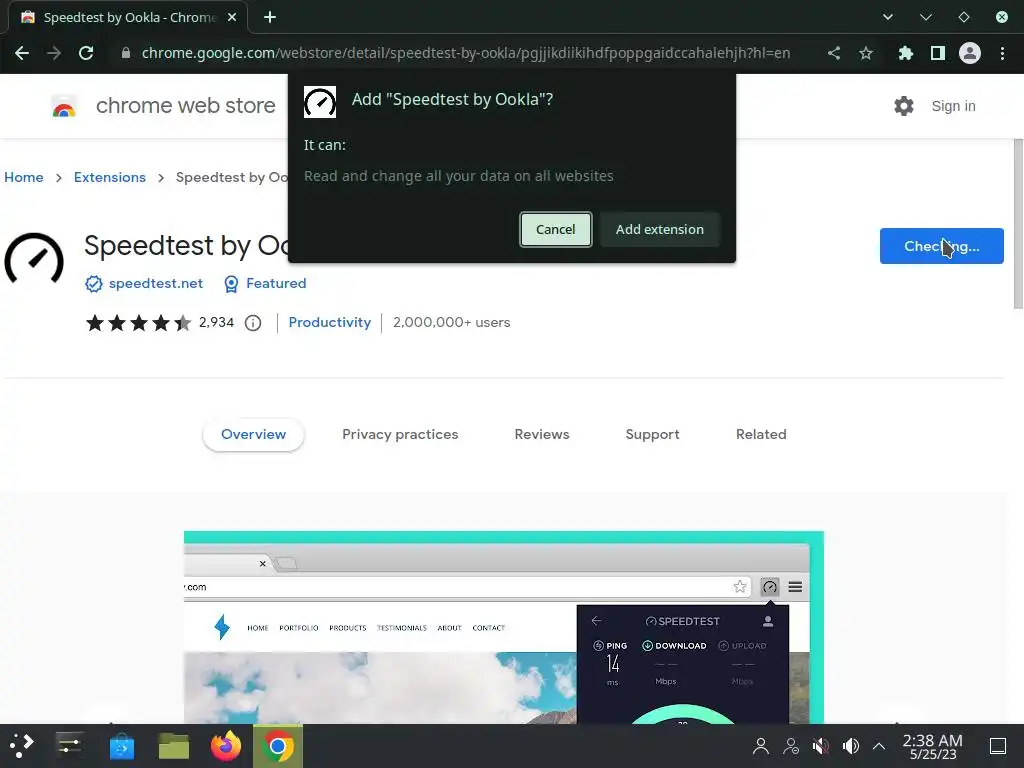Go back using the browser back arrow
This screenshot has height=768, width=1024.
[x=22, y=53]
